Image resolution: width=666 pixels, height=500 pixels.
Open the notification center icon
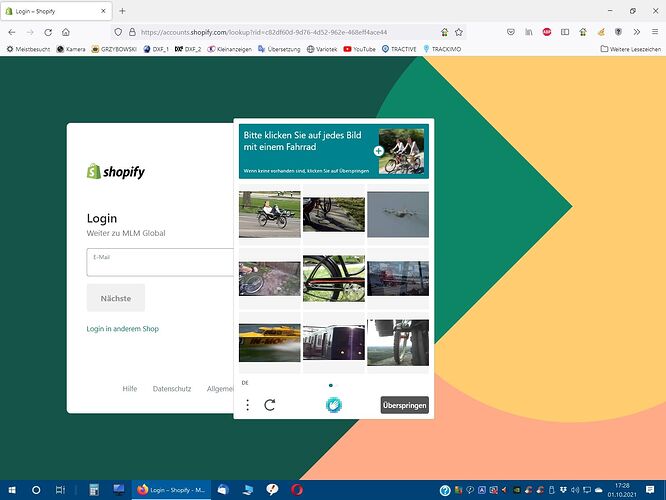point(650,490)
